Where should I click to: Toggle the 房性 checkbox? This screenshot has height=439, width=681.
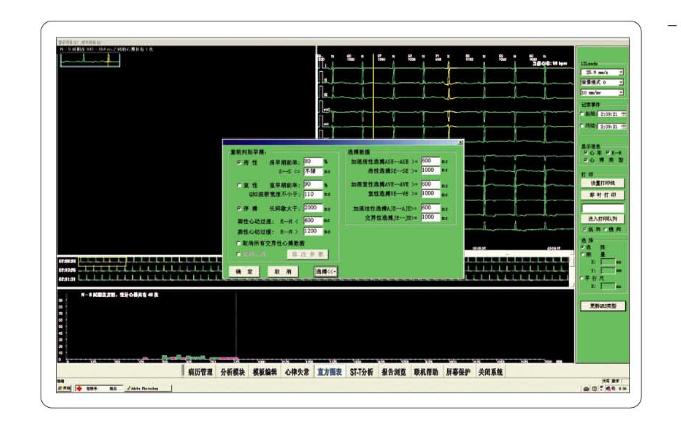pyautogui.click(x=239, y=162)
